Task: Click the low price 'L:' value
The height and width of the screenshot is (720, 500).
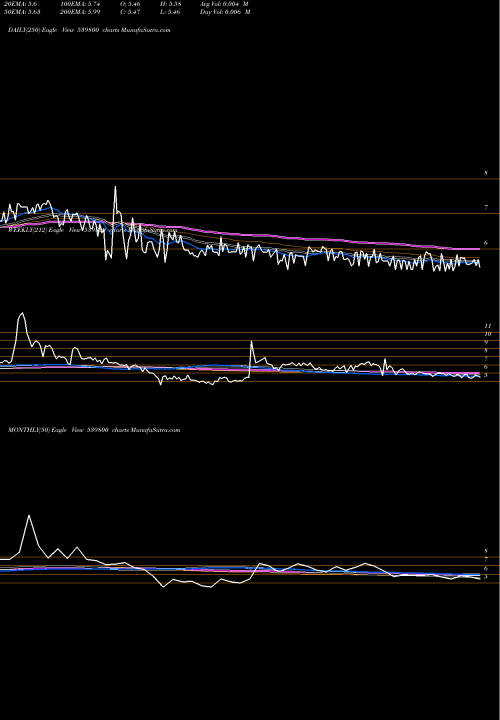Action: (x=171, y=12)
